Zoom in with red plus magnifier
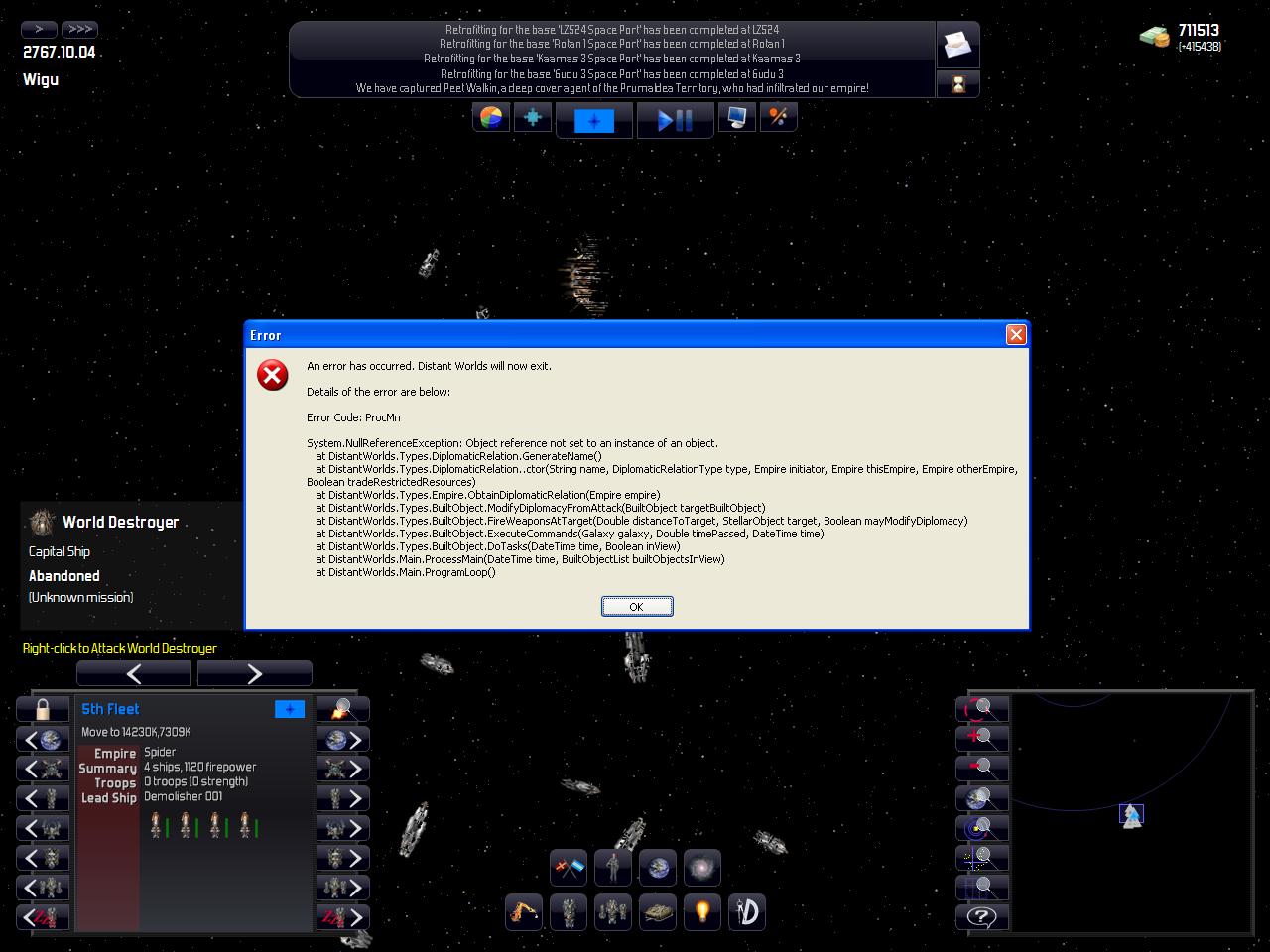 point(982,739)
